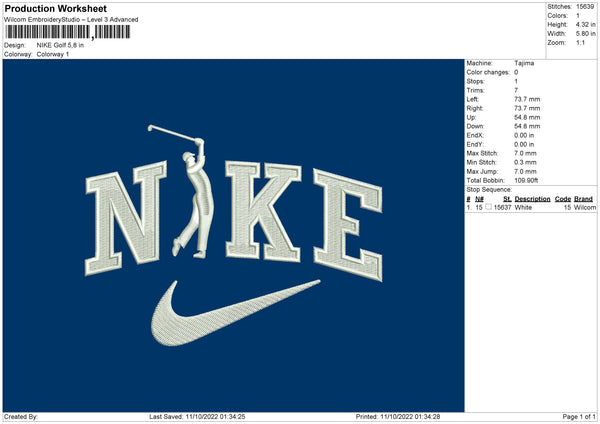Screen dimensions: 600x424
Task: Click the "Max Stitch:" label
Action: [482, 153]
